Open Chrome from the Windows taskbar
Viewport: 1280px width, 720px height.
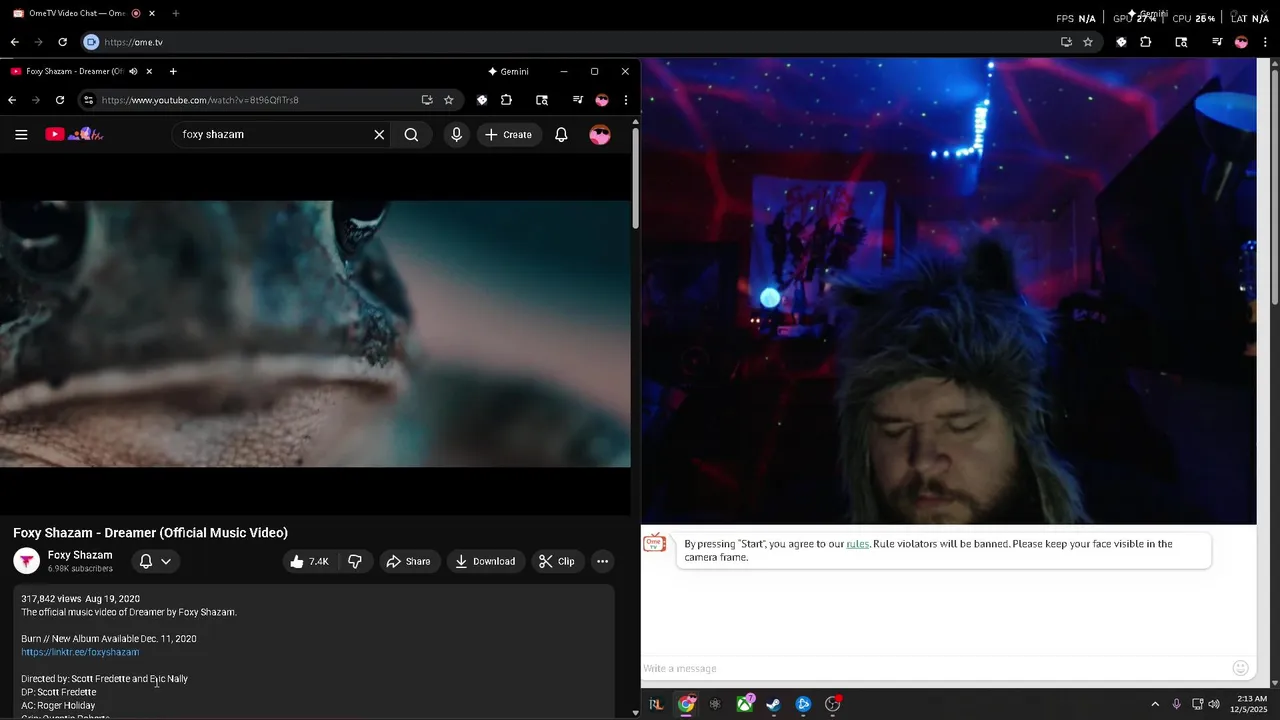[x=686, y=704]
